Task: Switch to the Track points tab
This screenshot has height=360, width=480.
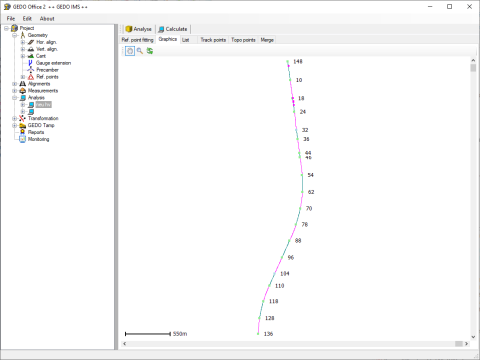Action: coord(213,40)
